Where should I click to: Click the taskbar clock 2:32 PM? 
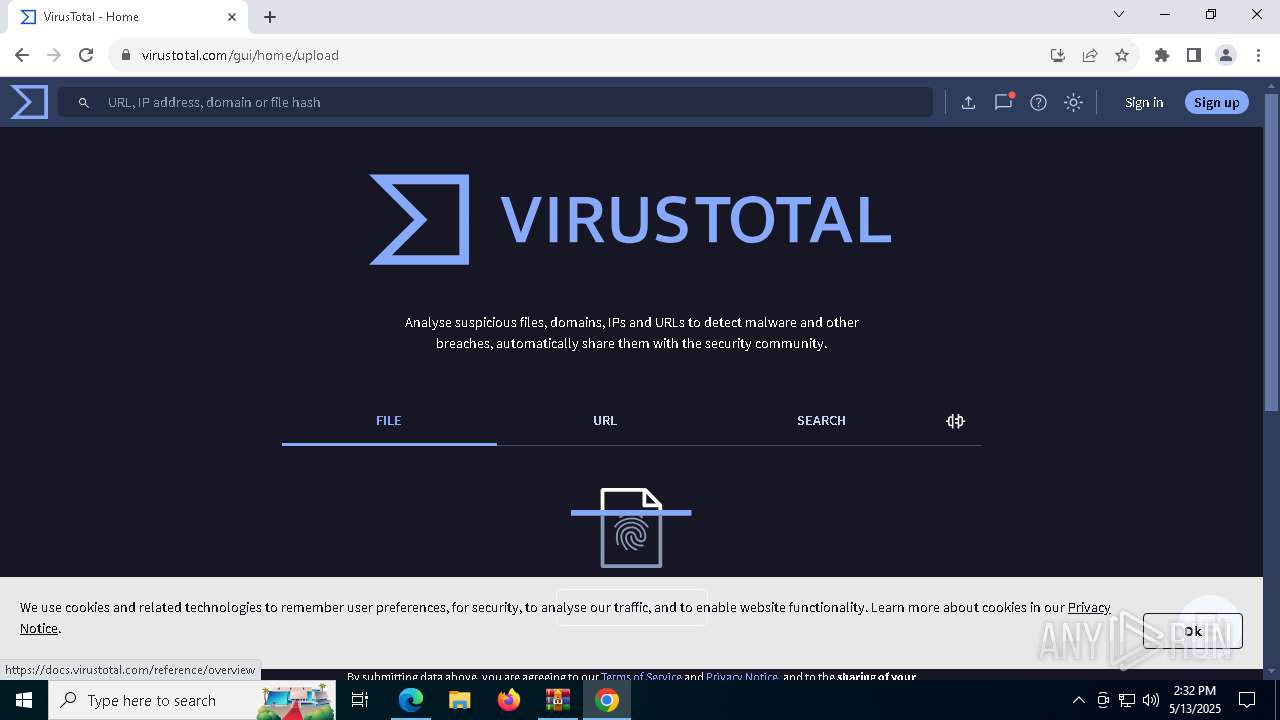pyautogui.click(x=1195, y=700)
